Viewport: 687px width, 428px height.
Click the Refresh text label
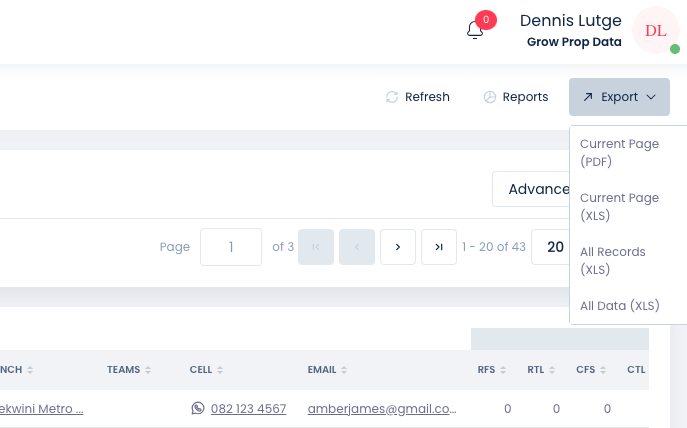pyautogui.click(x=427, y=97)
